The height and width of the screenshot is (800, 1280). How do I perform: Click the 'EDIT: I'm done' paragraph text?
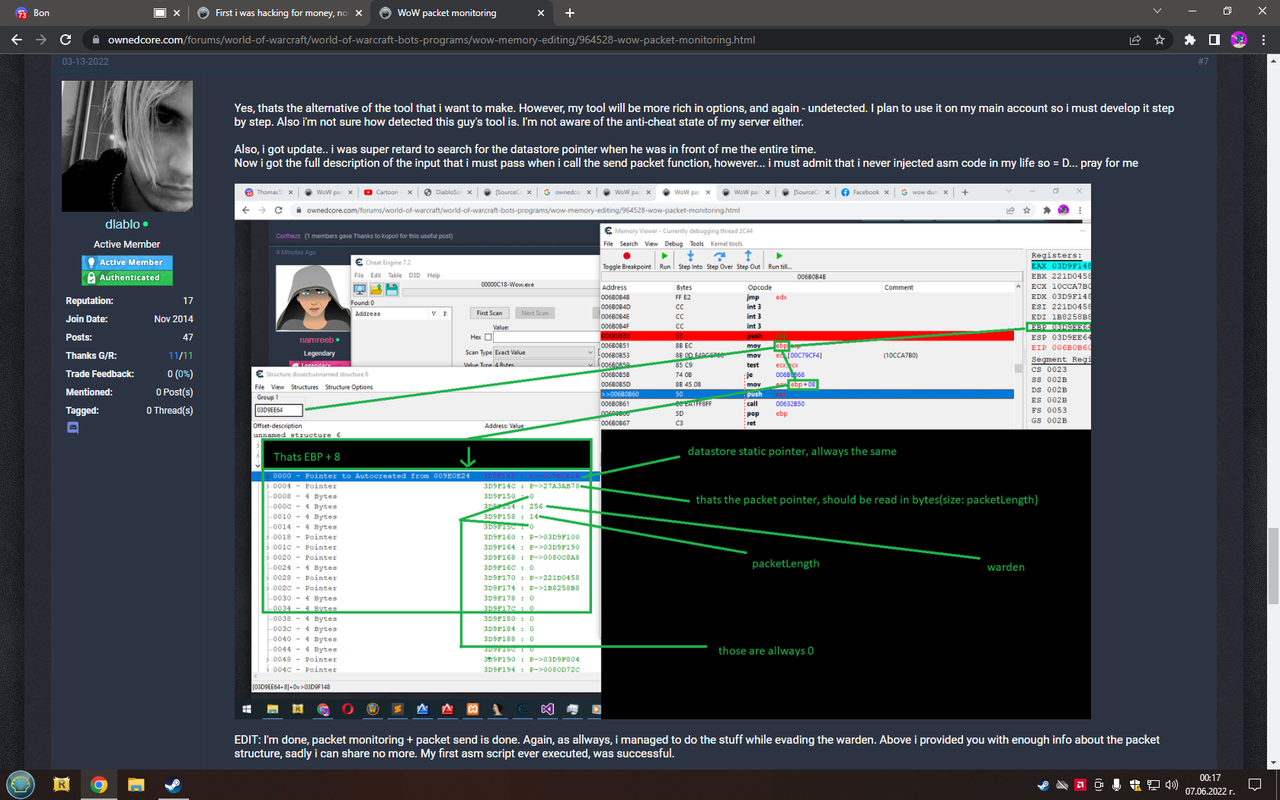point(697,746)
